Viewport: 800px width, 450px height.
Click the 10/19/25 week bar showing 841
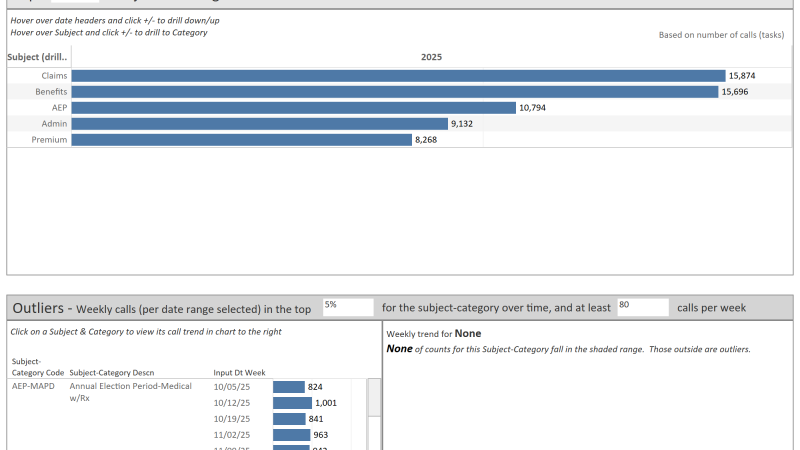coord(289,419)
